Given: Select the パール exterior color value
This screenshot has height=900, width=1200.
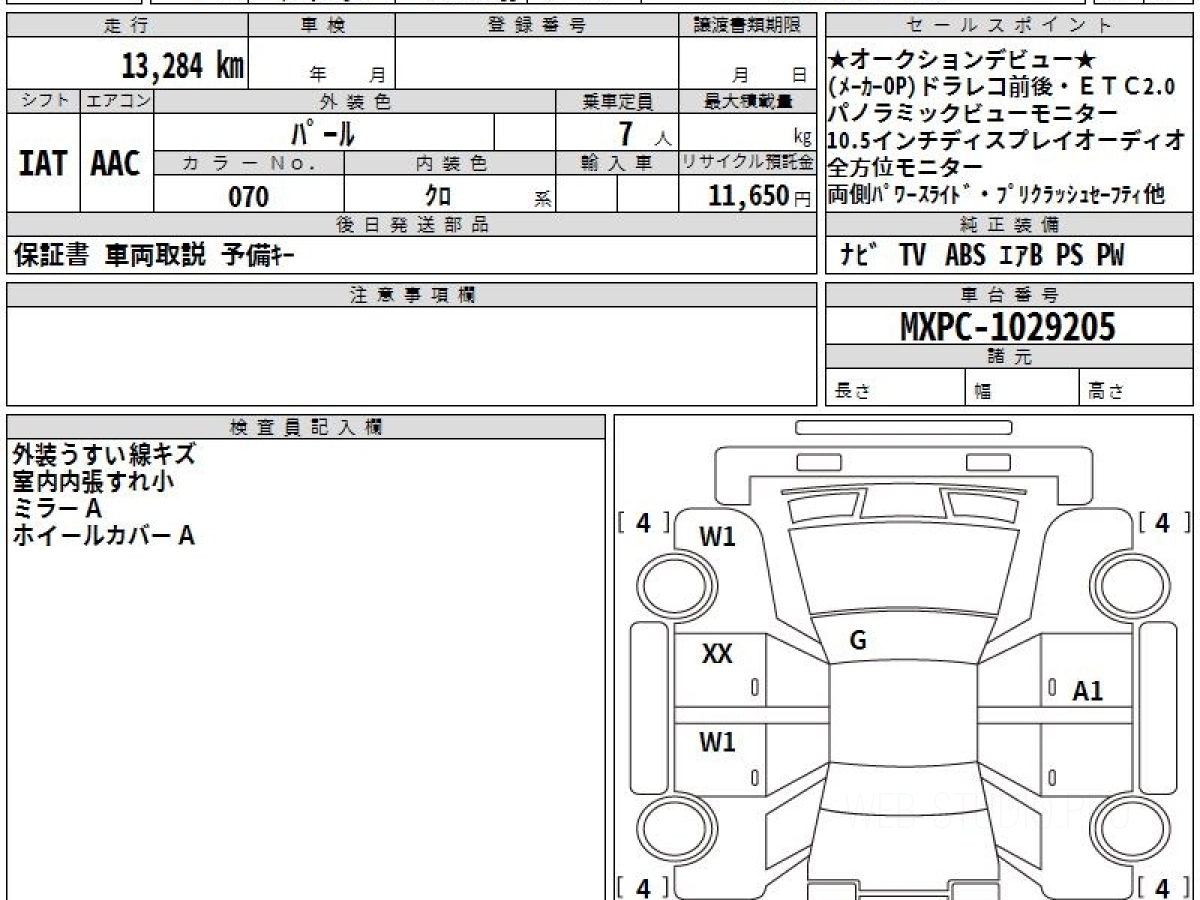Looking at the screenshot, I should [x=322, y=131].
